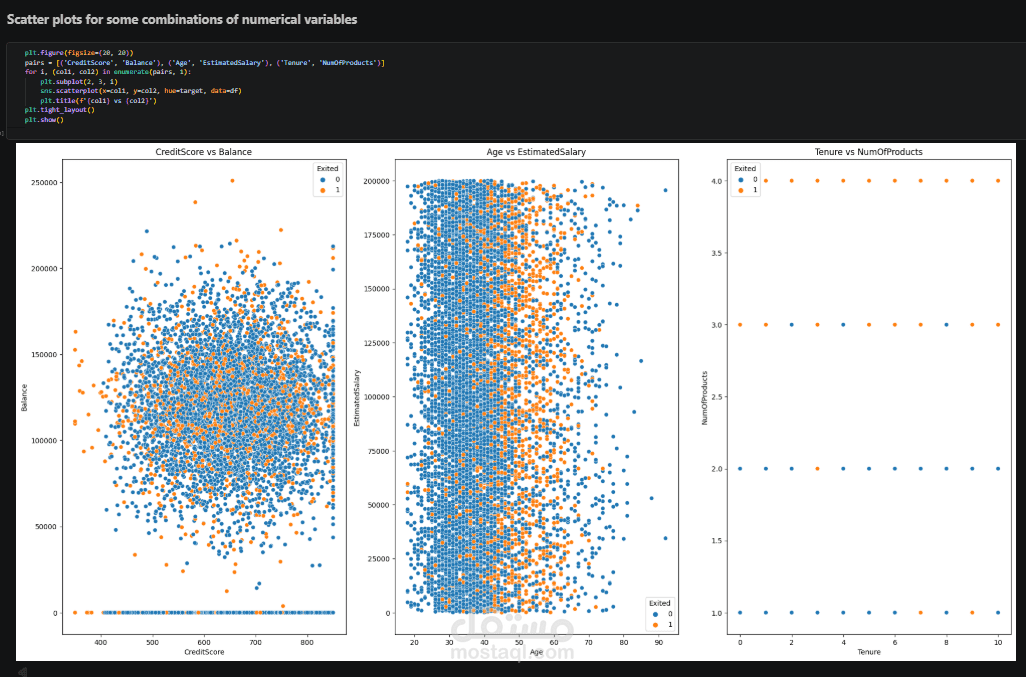Place cursor on the 'pairs =' list line
The width and height of the screenshot is (1026, 677).
coord(205,63)
